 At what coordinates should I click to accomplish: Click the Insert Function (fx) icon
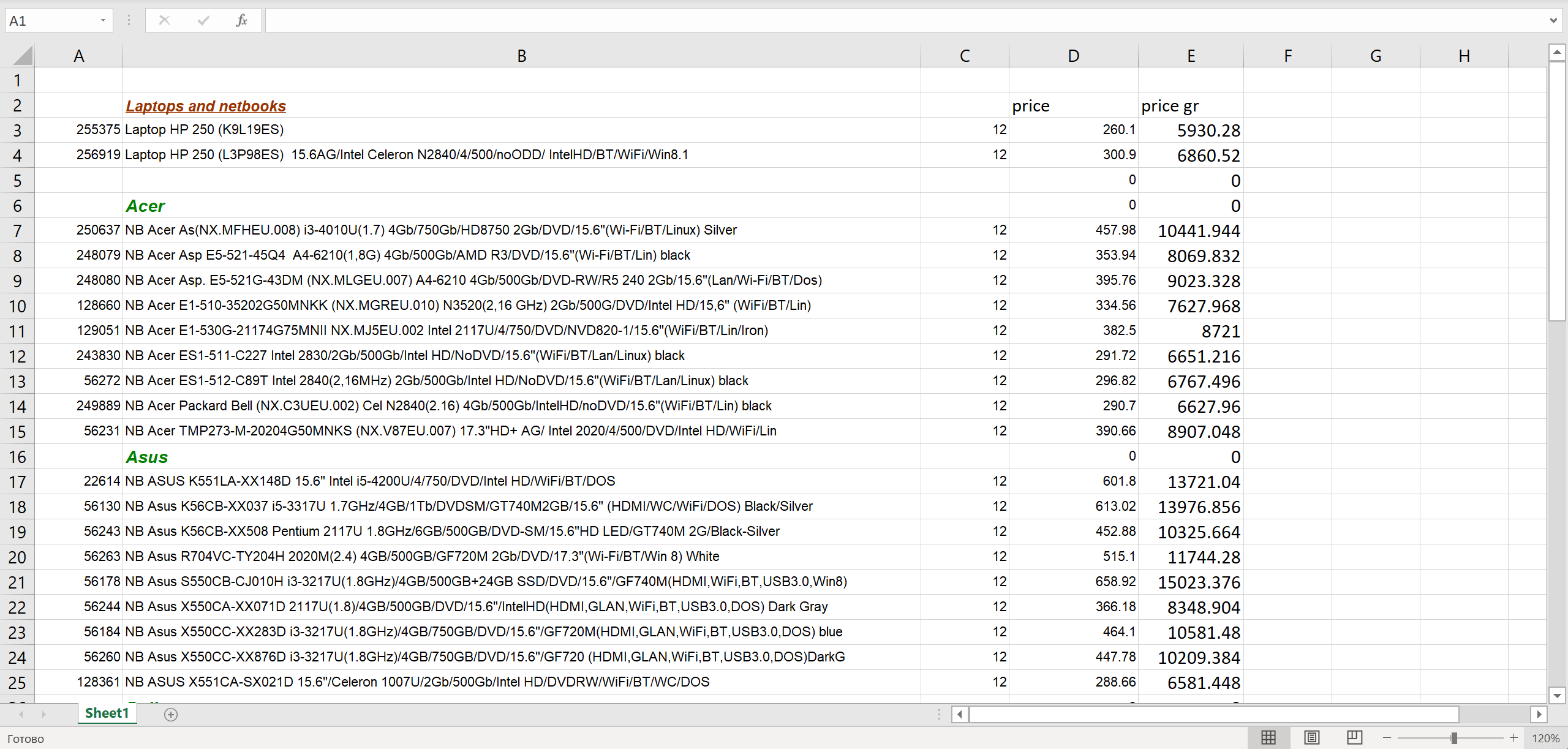241,20
